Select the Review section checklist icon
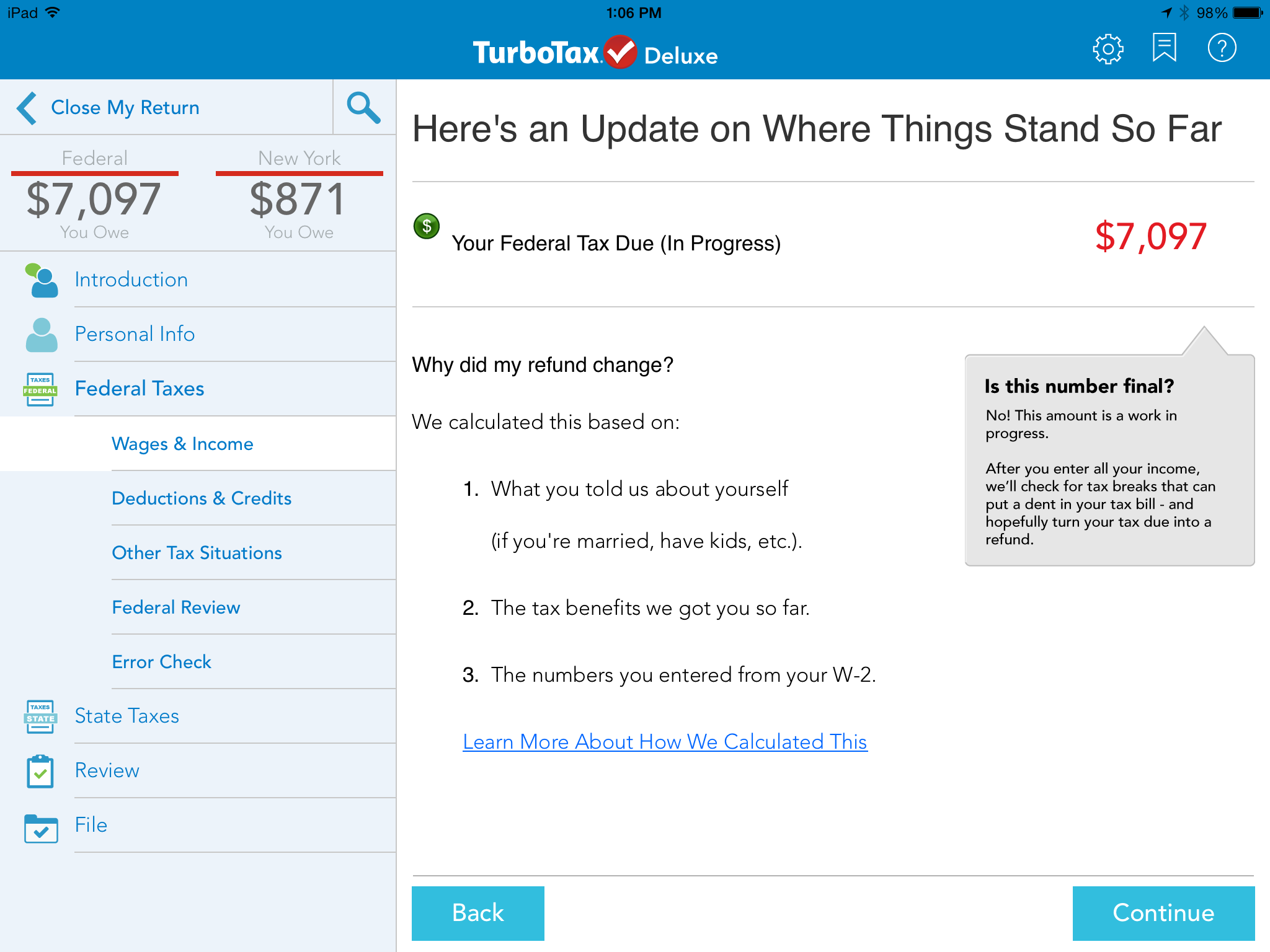The width and height of the screenshot is (1270, 952). (x=40, y=770)
